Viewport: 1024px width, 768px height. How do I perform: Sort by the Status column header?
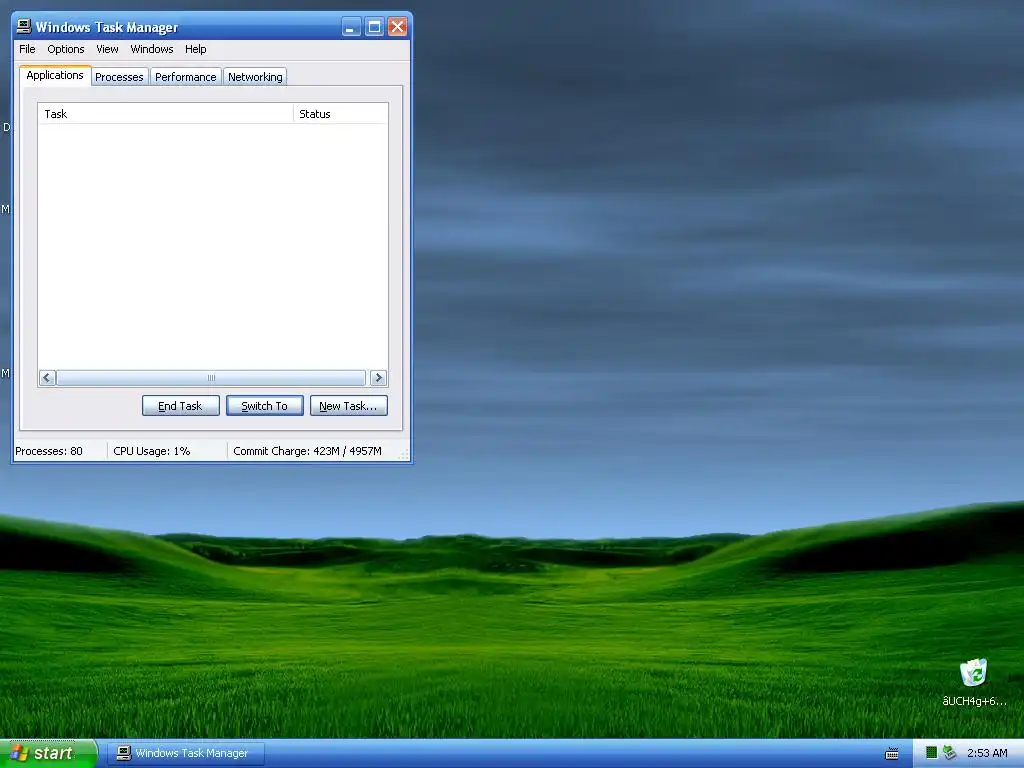tap(340, 114)
